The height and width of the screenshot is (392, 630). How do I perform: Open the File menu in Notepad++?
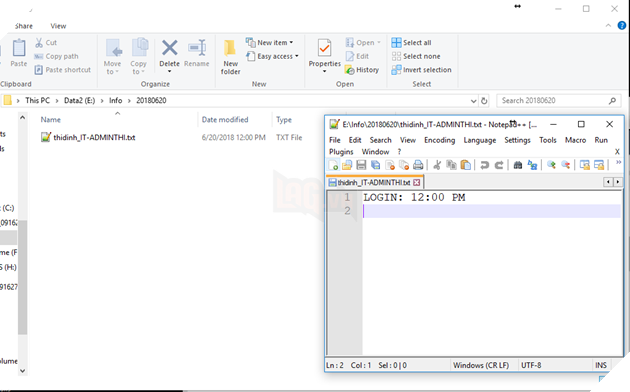(335, 140)
